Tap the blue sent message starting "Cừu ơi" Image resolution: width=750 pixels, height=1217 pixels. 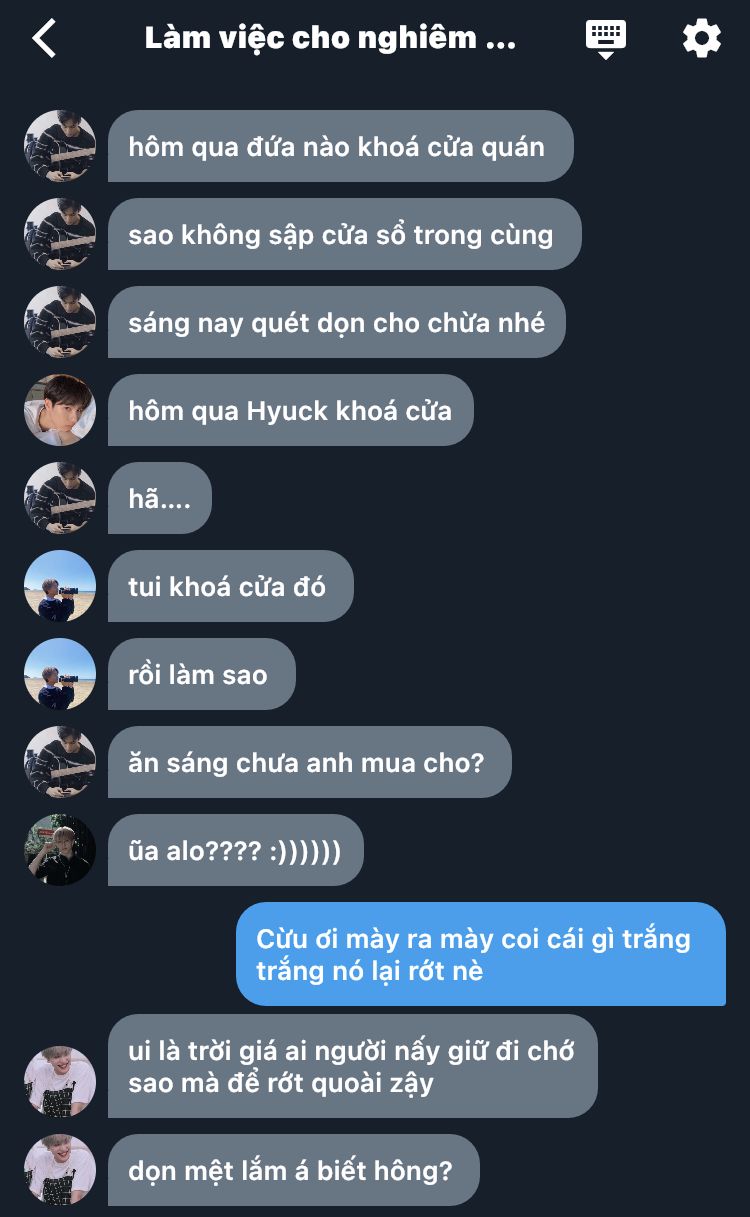click(481, 954)
